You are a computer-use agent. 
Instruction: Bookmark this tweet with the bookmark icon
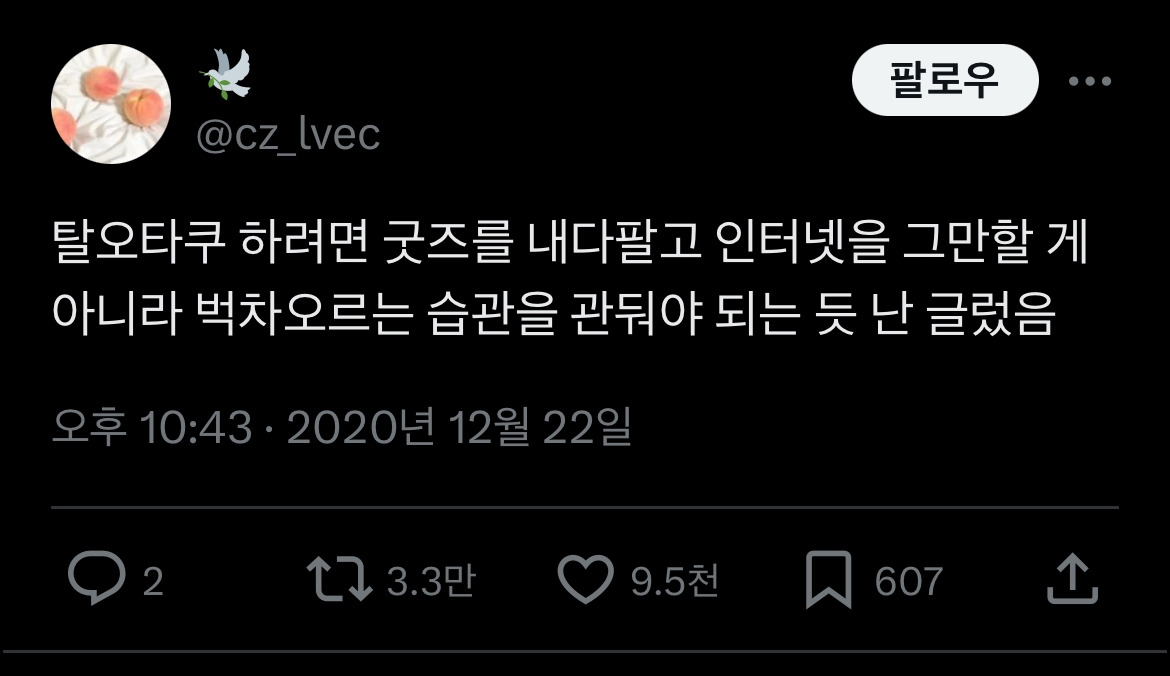click(x=828, y=580)
